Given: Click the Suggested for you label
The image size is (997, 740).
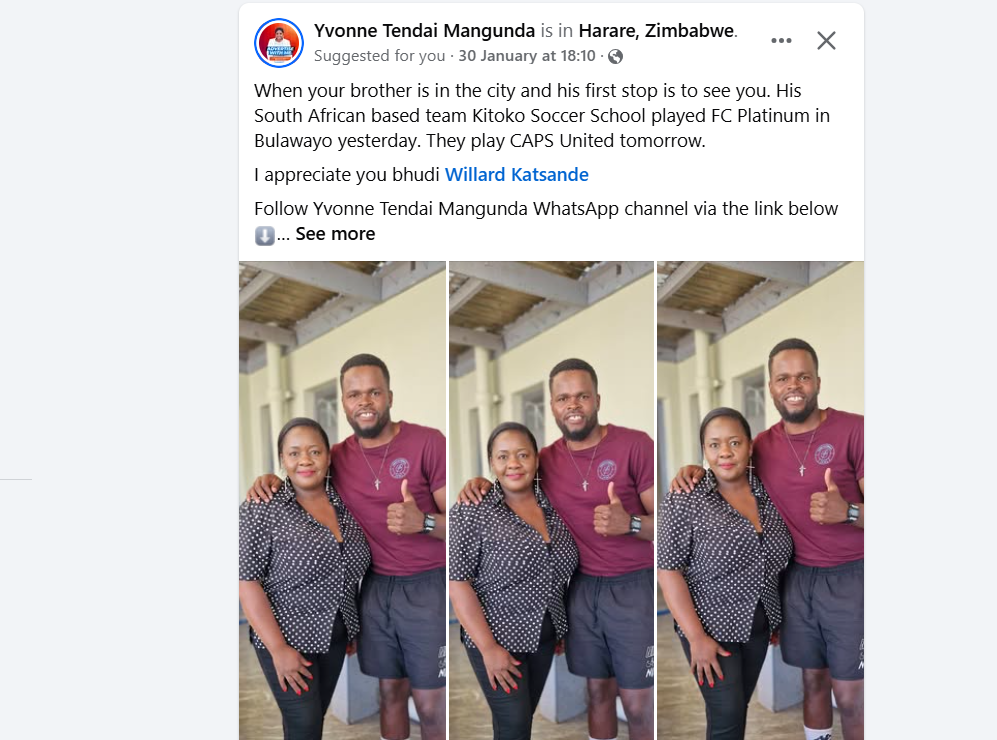Looking at the screenshot, I should [380, 56].
